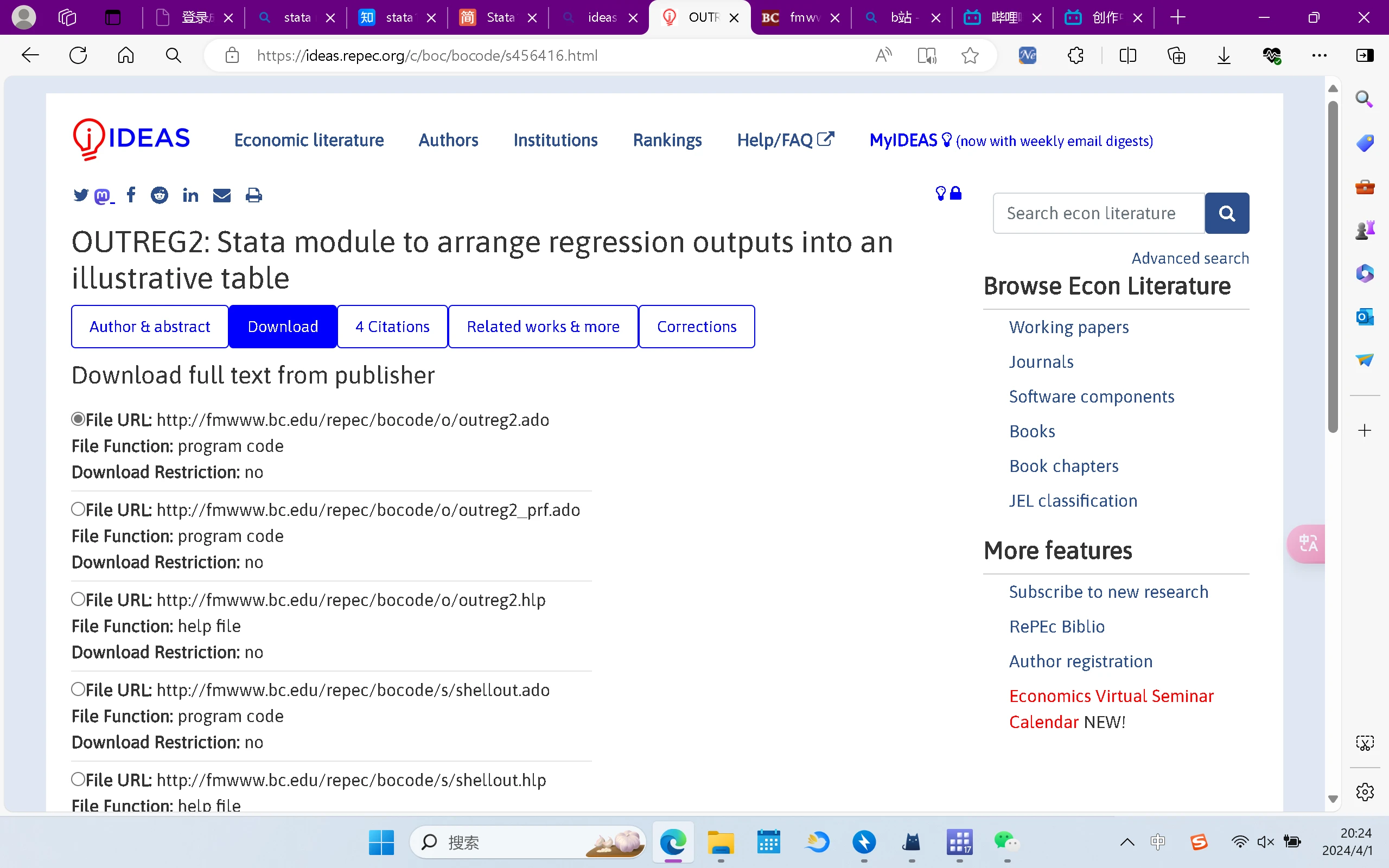This screenshot has width=1389, height=868.
Task: Select outreg2.hlp file radio button
Action: coord(78,599)
